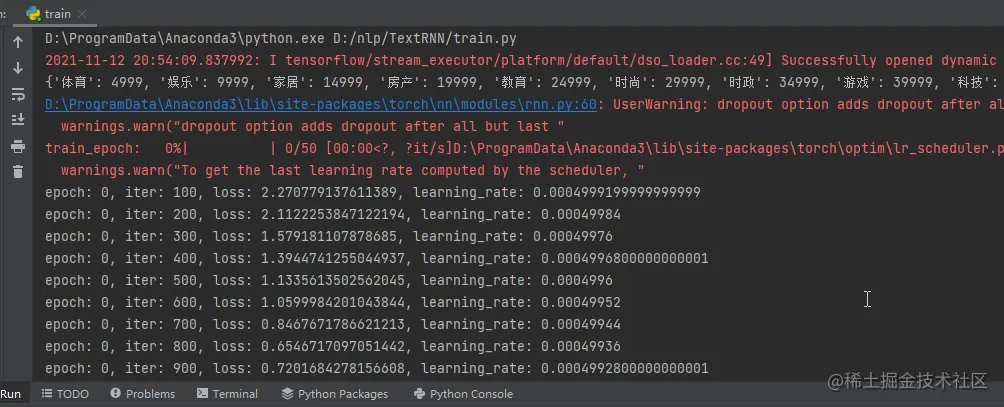Toggle Soft-Wrap icon in run panel
Screen dimensions: 1004x407
tap(18, 95)
